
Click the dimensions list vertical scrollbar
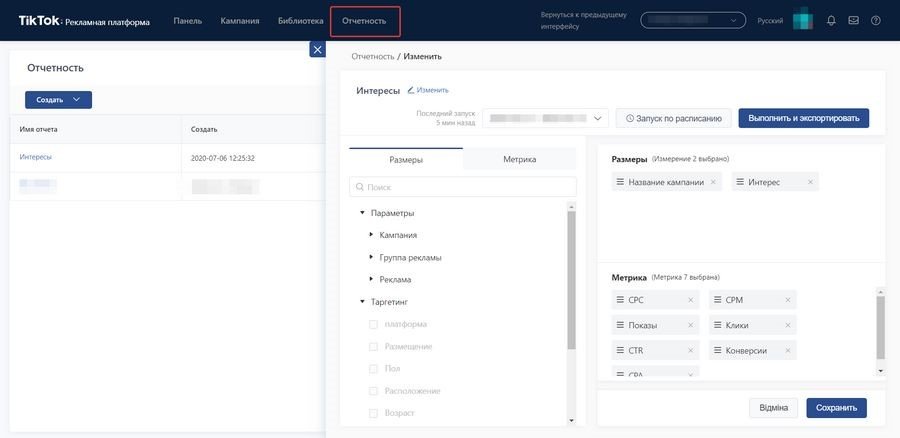(x=571, y=281)
